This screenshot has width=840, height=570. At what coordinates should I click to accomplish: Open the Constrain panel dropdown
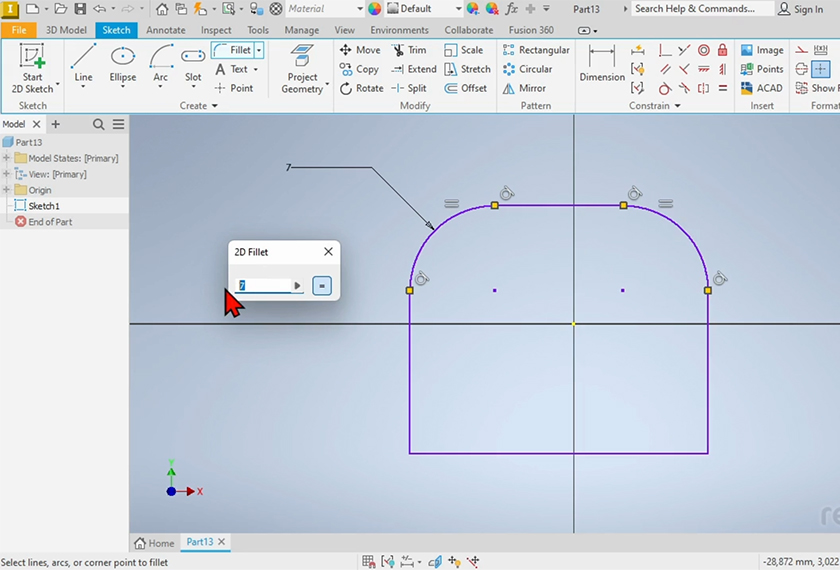coord(678,106)
